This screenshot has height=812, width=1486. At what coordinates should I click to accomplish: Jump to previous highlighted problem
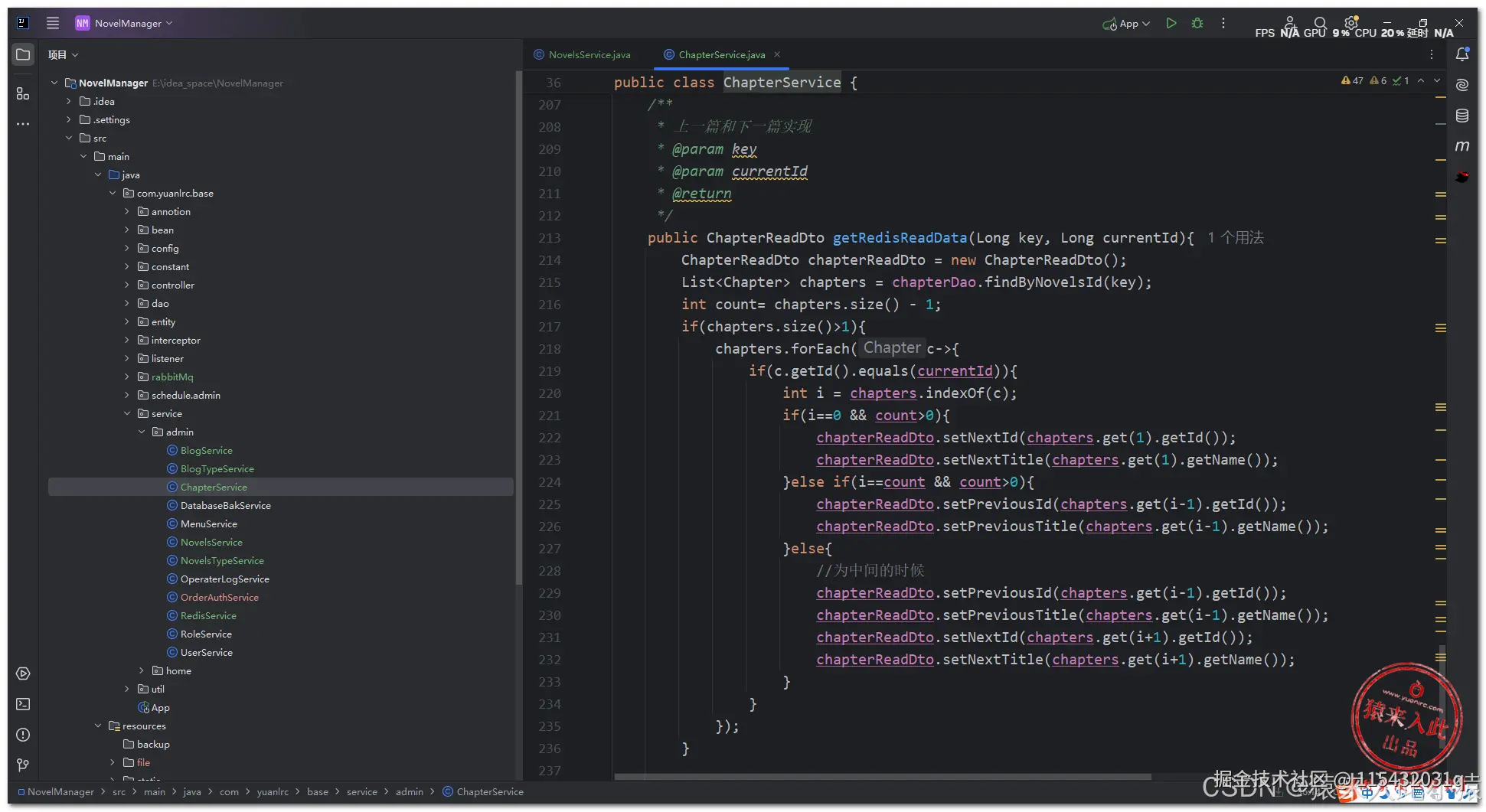tap(1421, 80)
